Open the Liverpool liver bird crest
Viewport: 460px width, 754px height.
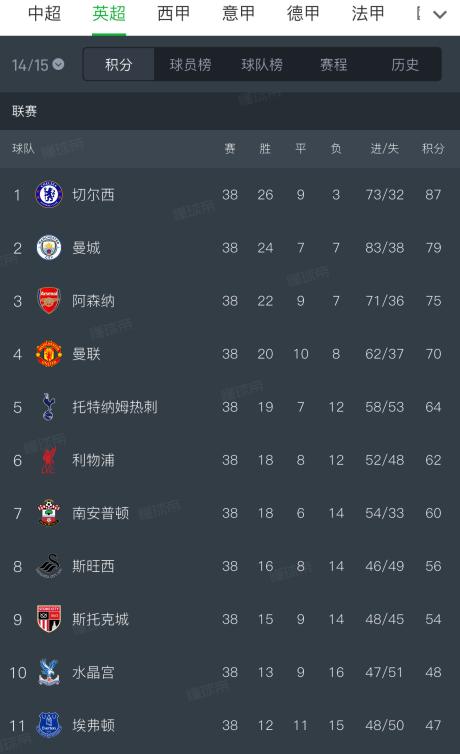point(49,460)
